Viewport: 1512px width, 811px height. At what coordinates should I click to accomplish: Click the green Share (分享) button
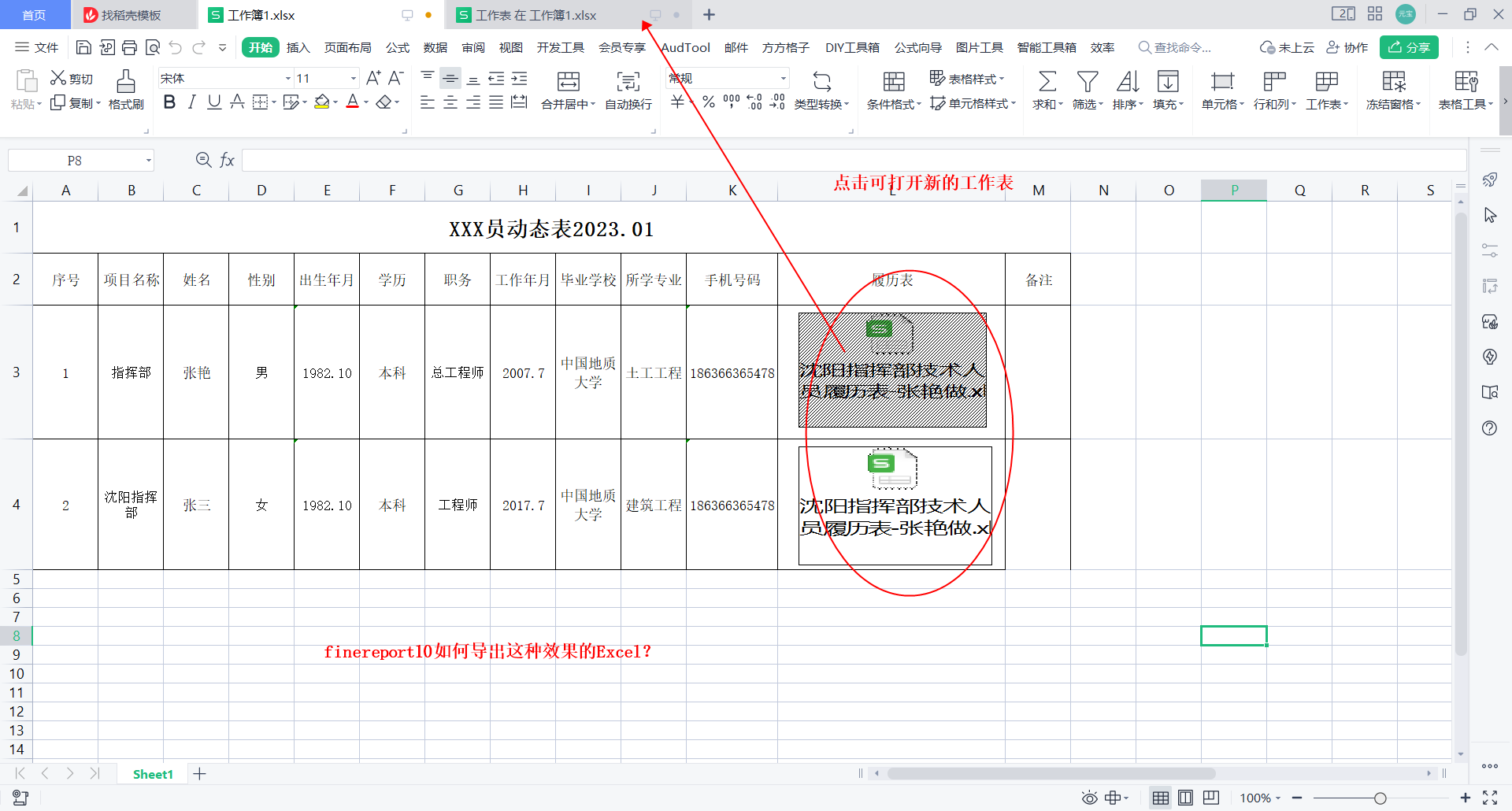click(1409, 47)
